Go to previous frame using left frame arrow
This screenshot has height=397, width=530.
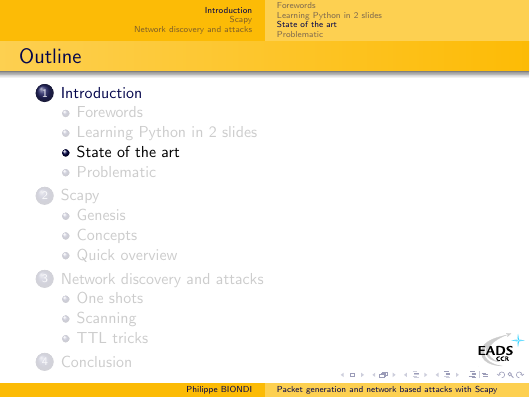(374, 375)
